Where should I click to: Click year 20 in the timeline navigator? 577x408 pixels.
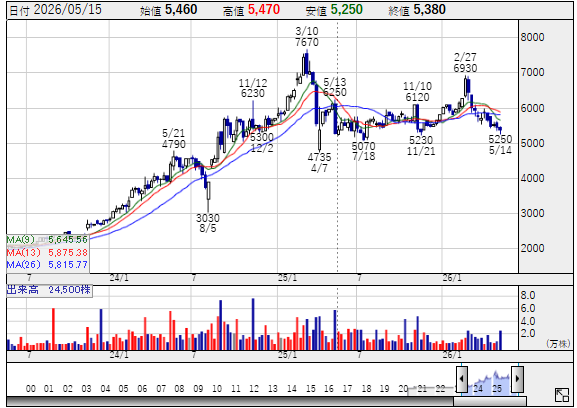[403, 389]
